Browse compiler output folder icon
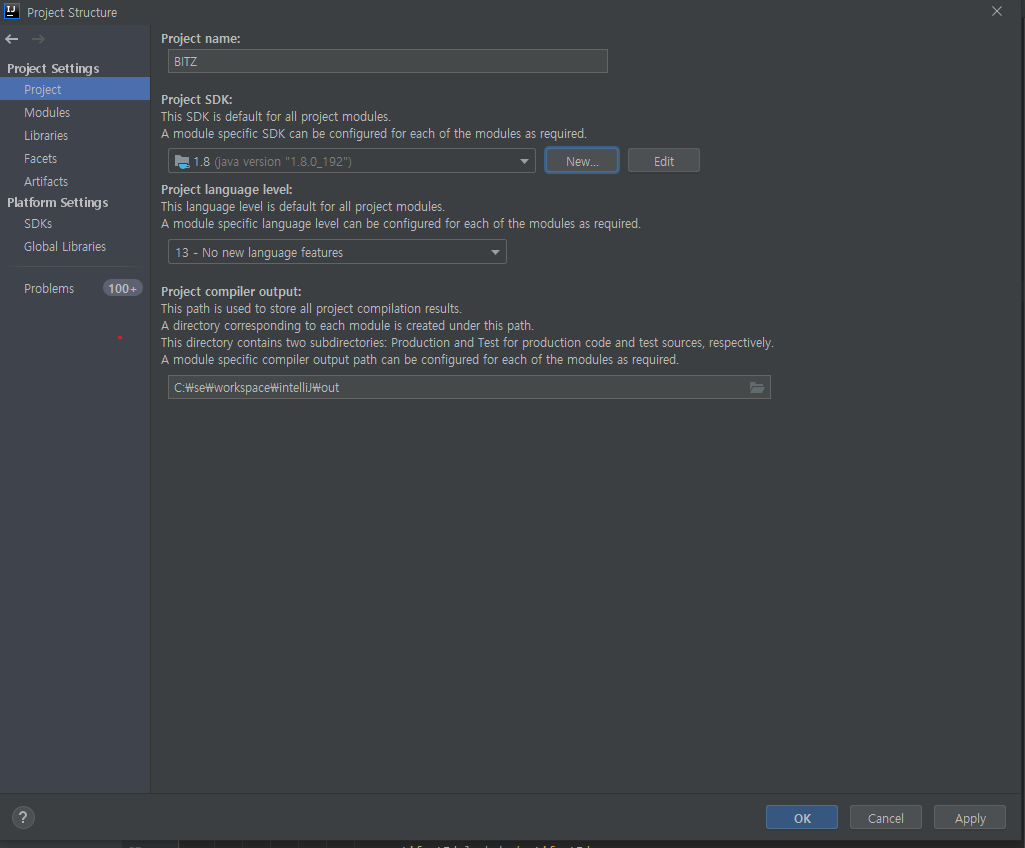Viewport: 1025px width, 848px height. (756, 388)
